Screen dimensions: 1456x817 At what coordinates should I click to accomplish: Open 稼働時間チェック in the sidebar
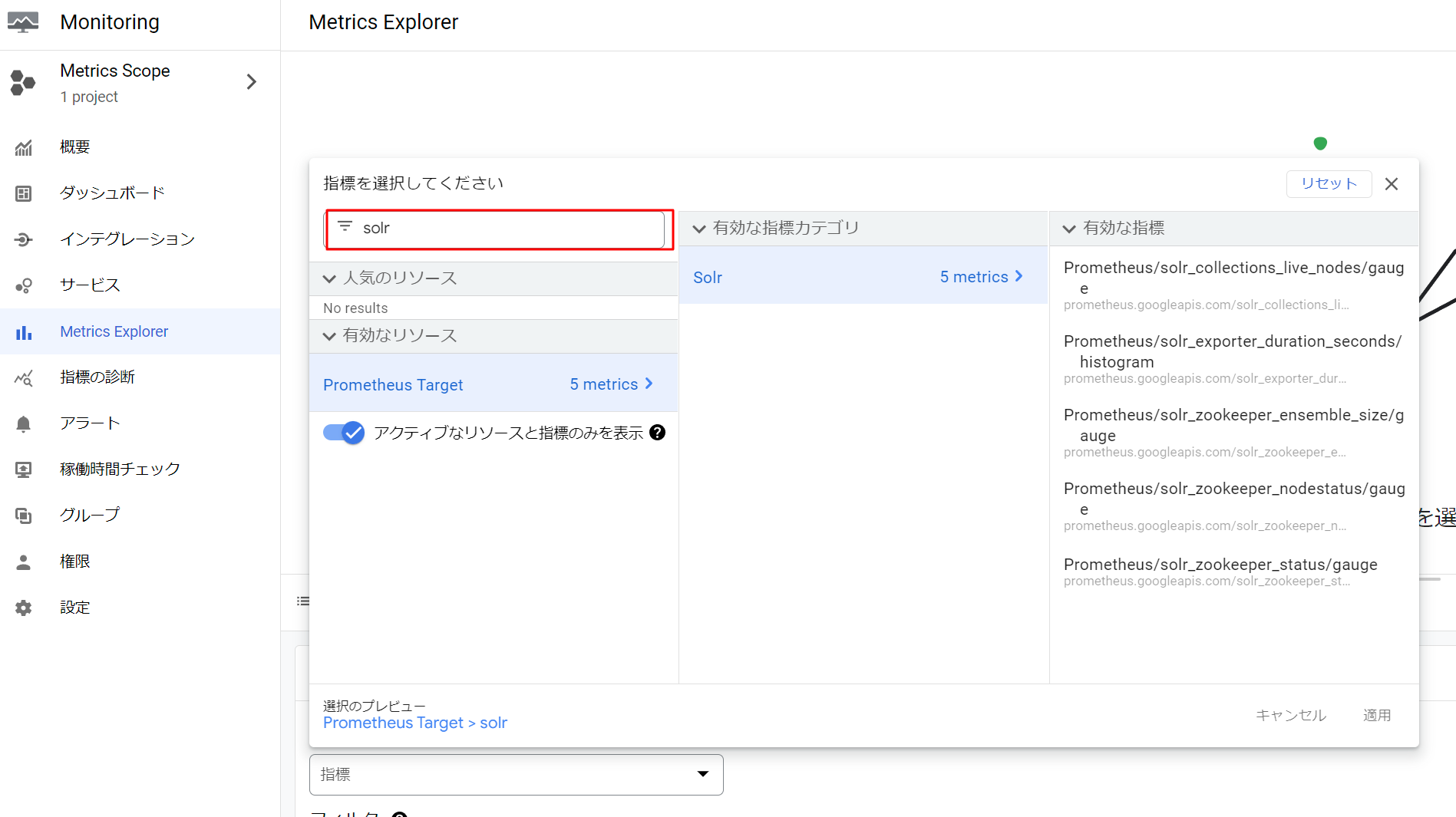pos(120,469)
